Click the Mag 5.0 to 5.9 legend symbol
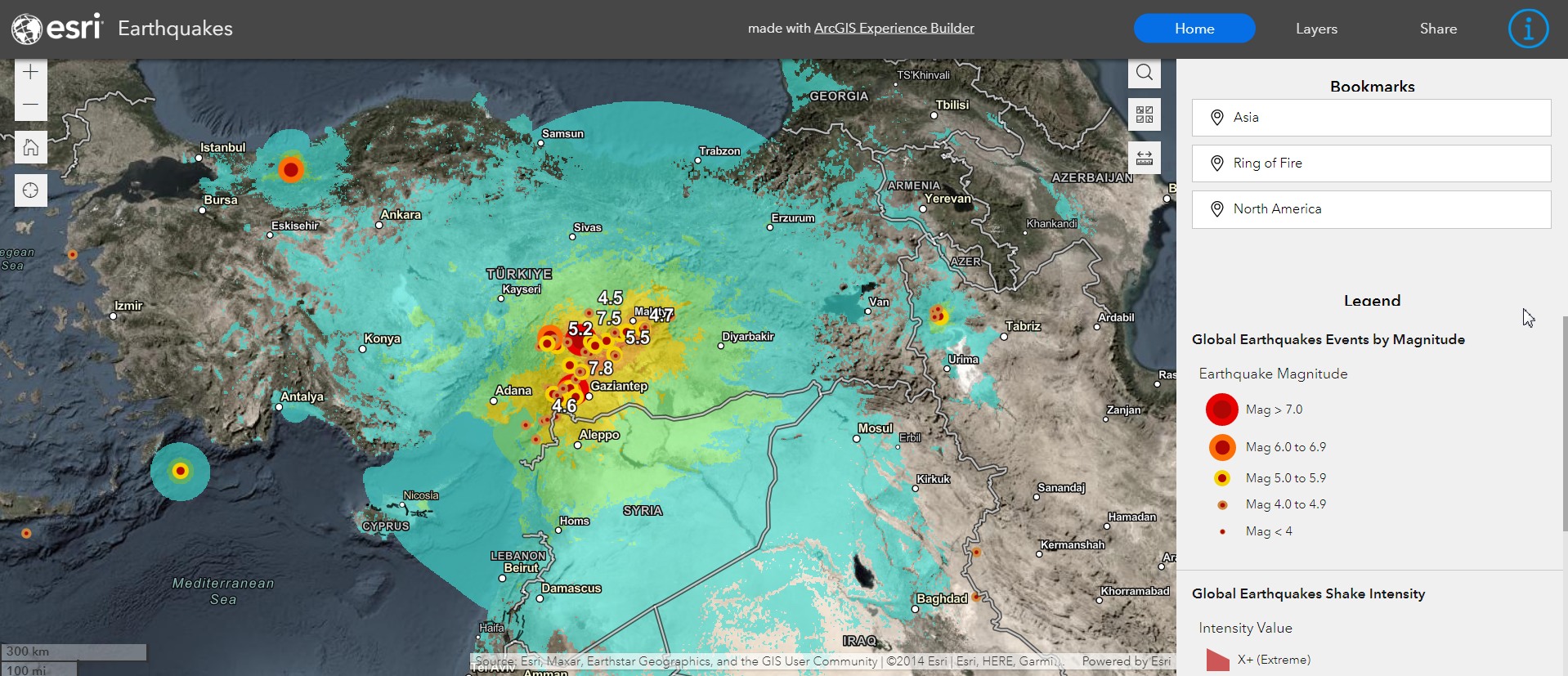This screenshot has width=1568, height=676. click(1222, 478)
